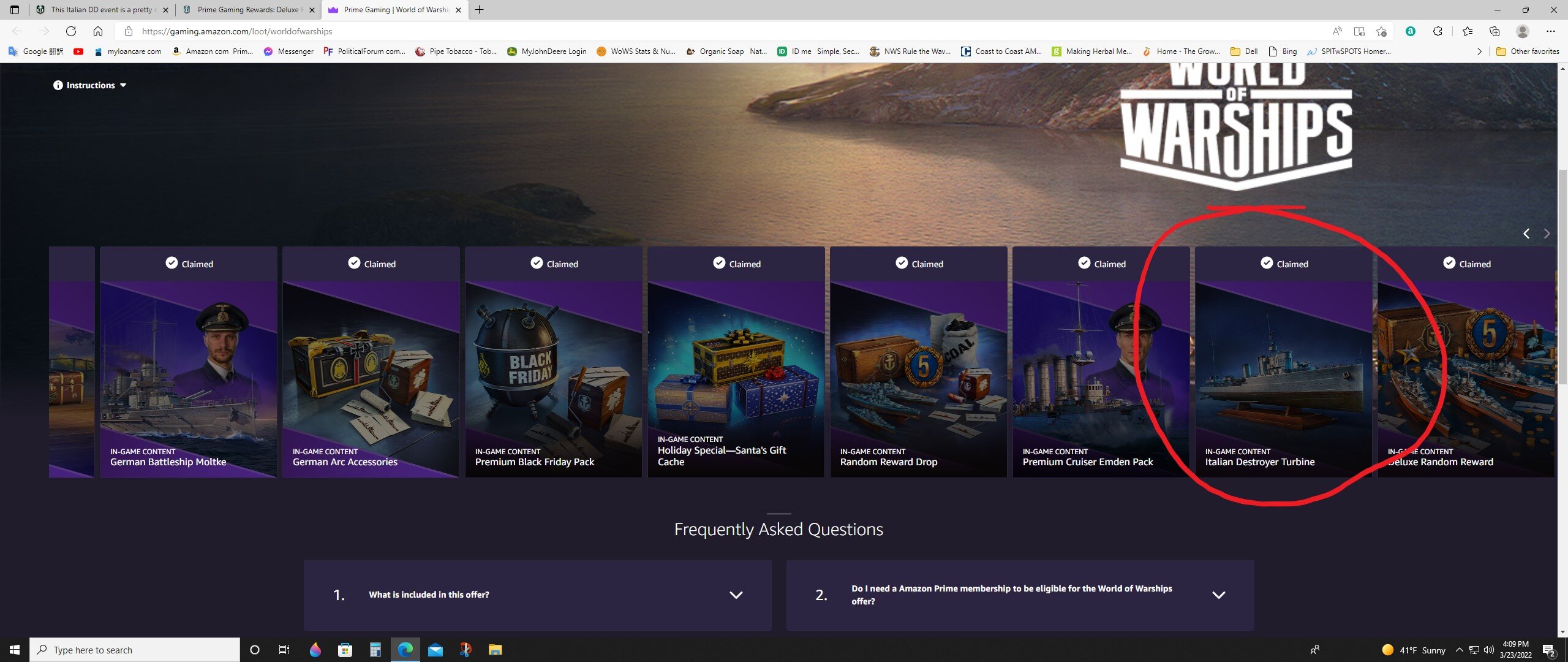Viewport: 1568px width, 662px height.
Task: Open File Explorer in the taskbar
Action: coord(495,650)
